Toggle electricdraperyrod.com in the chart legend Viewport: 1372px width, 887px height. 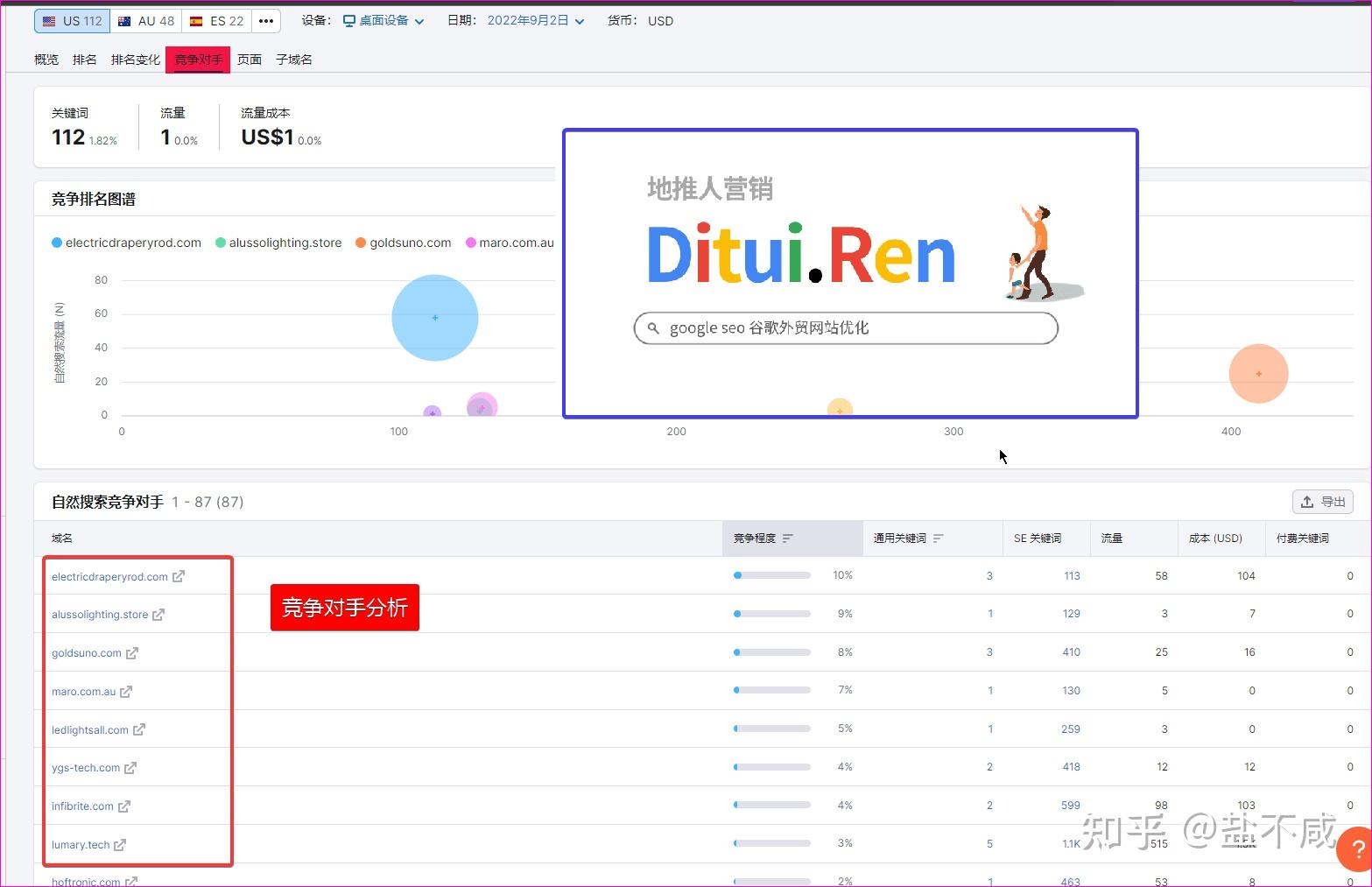126,243
